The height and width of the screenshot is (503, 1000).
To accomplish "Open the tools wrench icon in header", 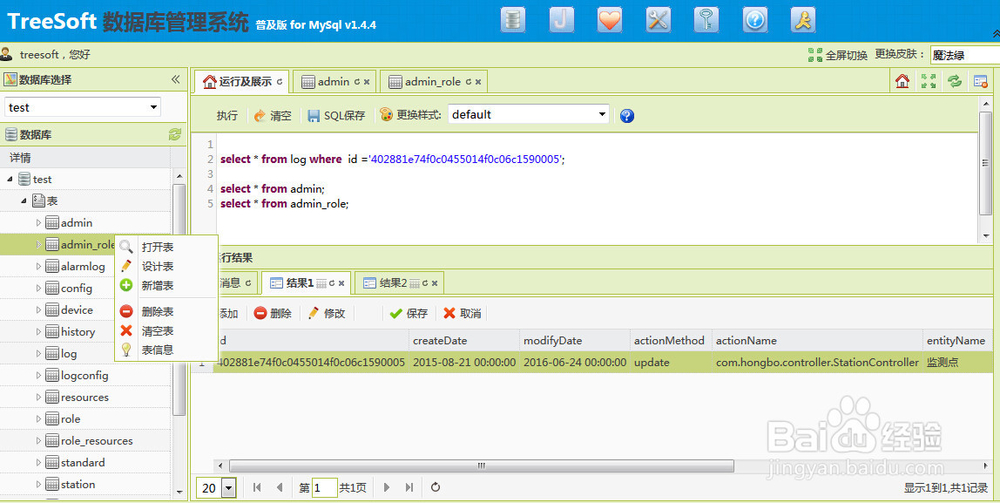I will tap(658, 20).
